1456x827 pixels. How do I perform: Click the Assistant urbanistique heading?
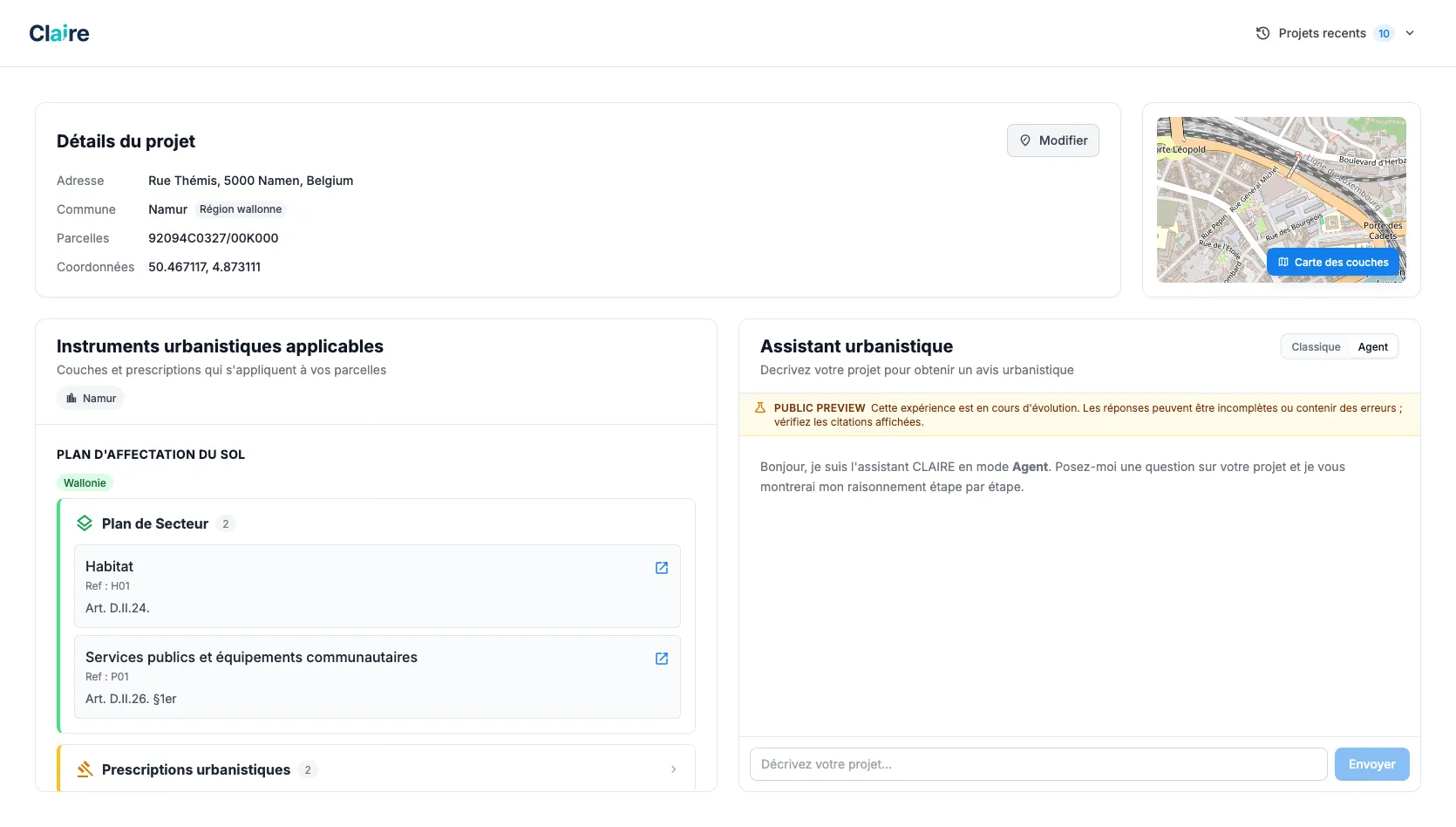click(856, 346)
